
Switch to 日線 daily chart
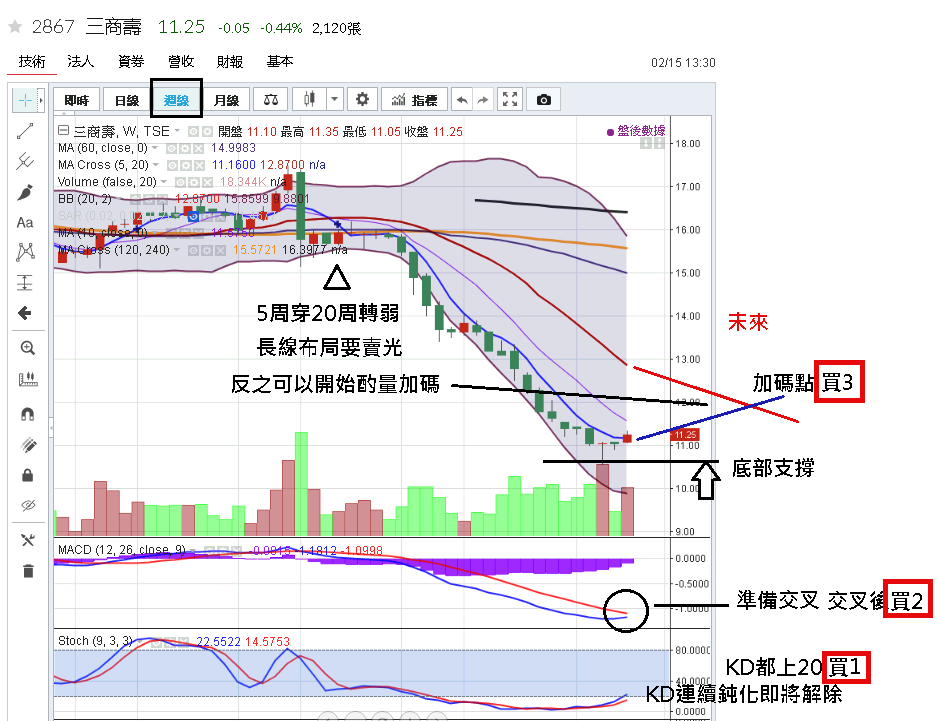[x=126, y=100]
